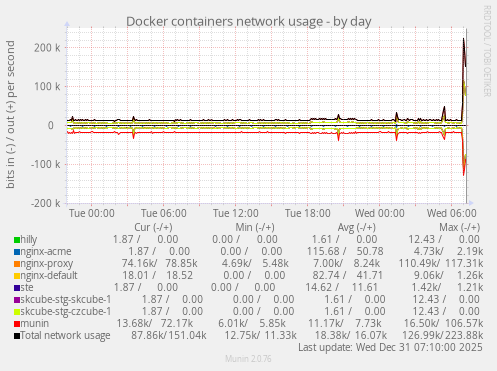
Task: Click the Tue 12:00 x-axis label
Action: (x=236, y=213)
